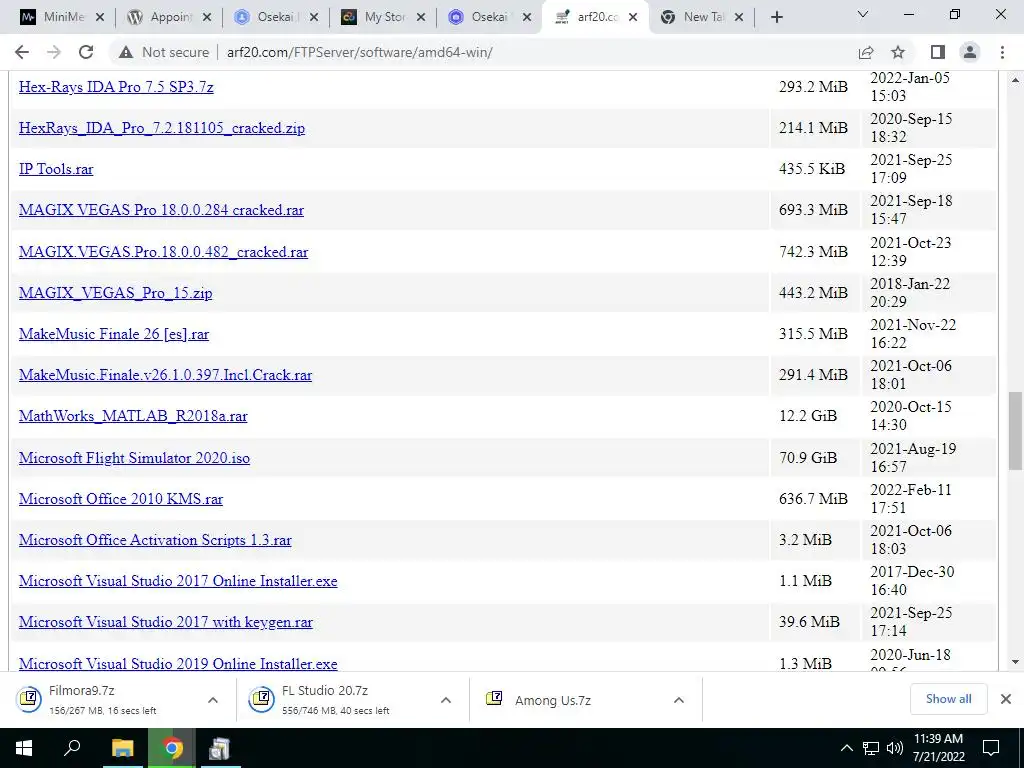Open Microsoft Office 2010 KMS.rar link
This screenshot has height=768, width=1024.
tap(121, 499)
